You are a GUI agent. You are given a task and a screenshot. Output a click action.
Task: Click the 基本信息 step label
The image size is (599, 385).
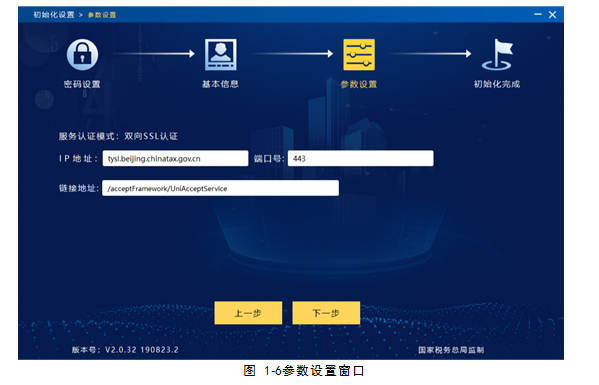(220, 84)
